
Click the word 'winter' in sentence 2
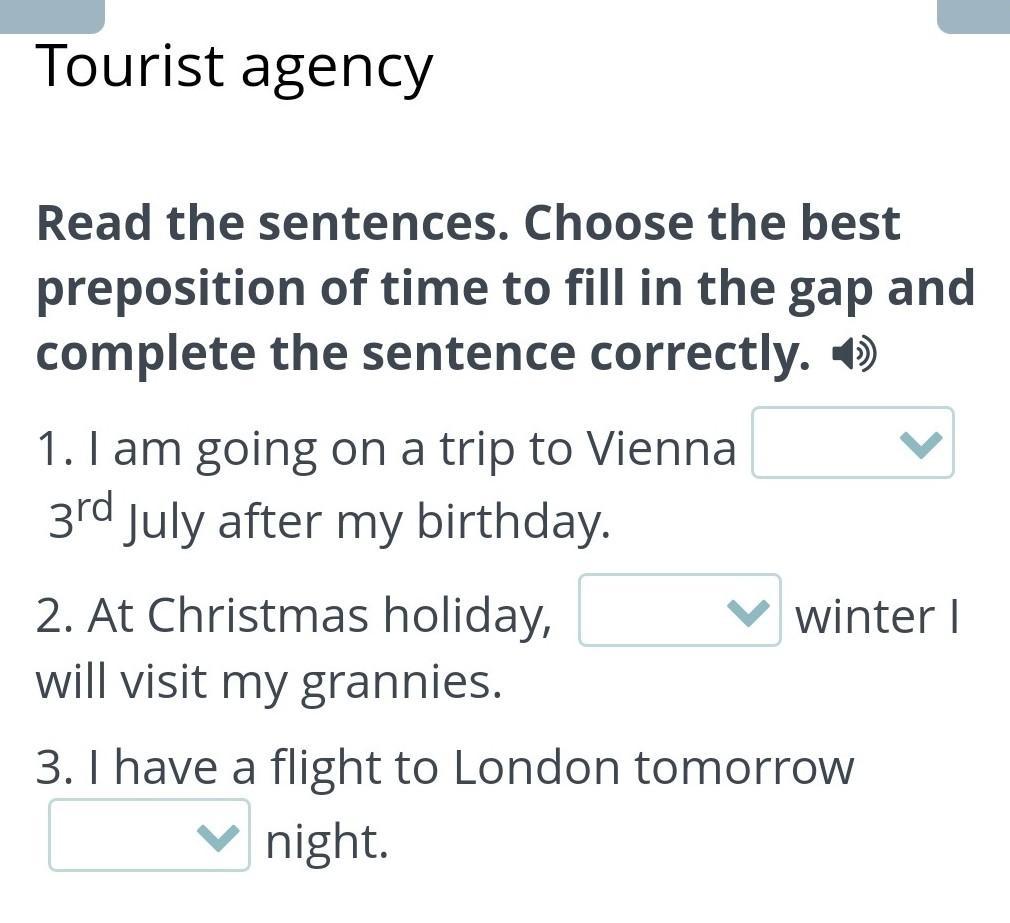(x=865, y=616)
